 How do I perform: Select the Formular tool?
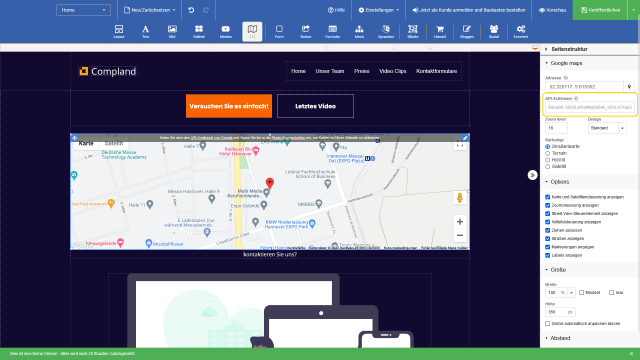click(333, 31)
